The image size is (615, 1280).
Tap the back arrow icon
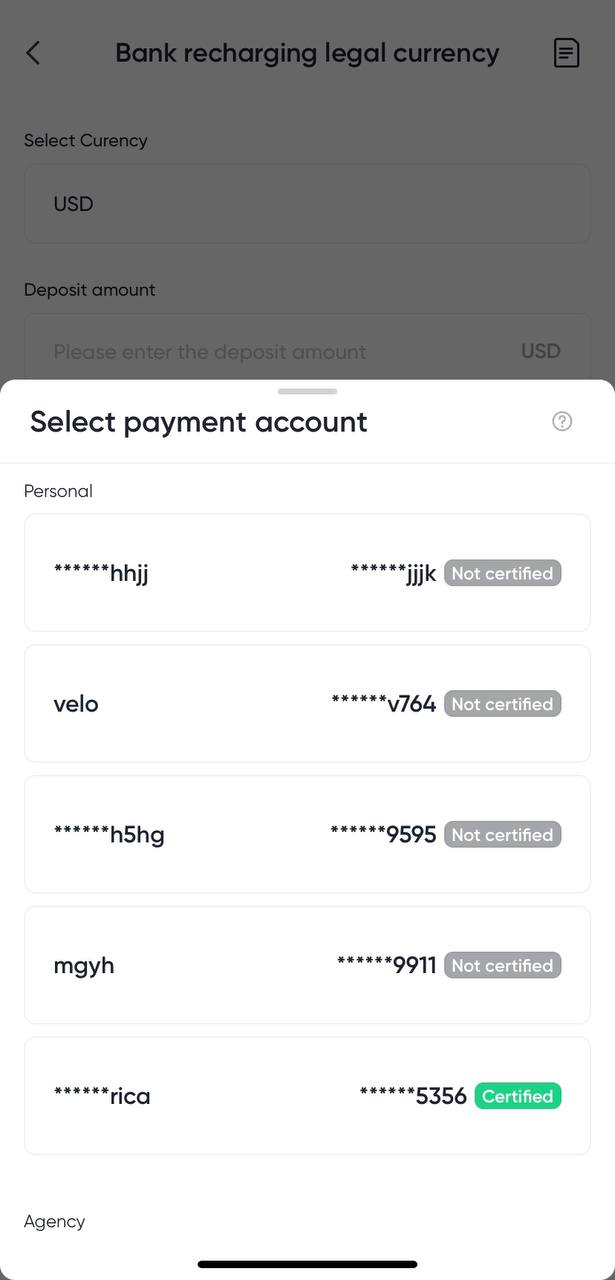point(33,53)
